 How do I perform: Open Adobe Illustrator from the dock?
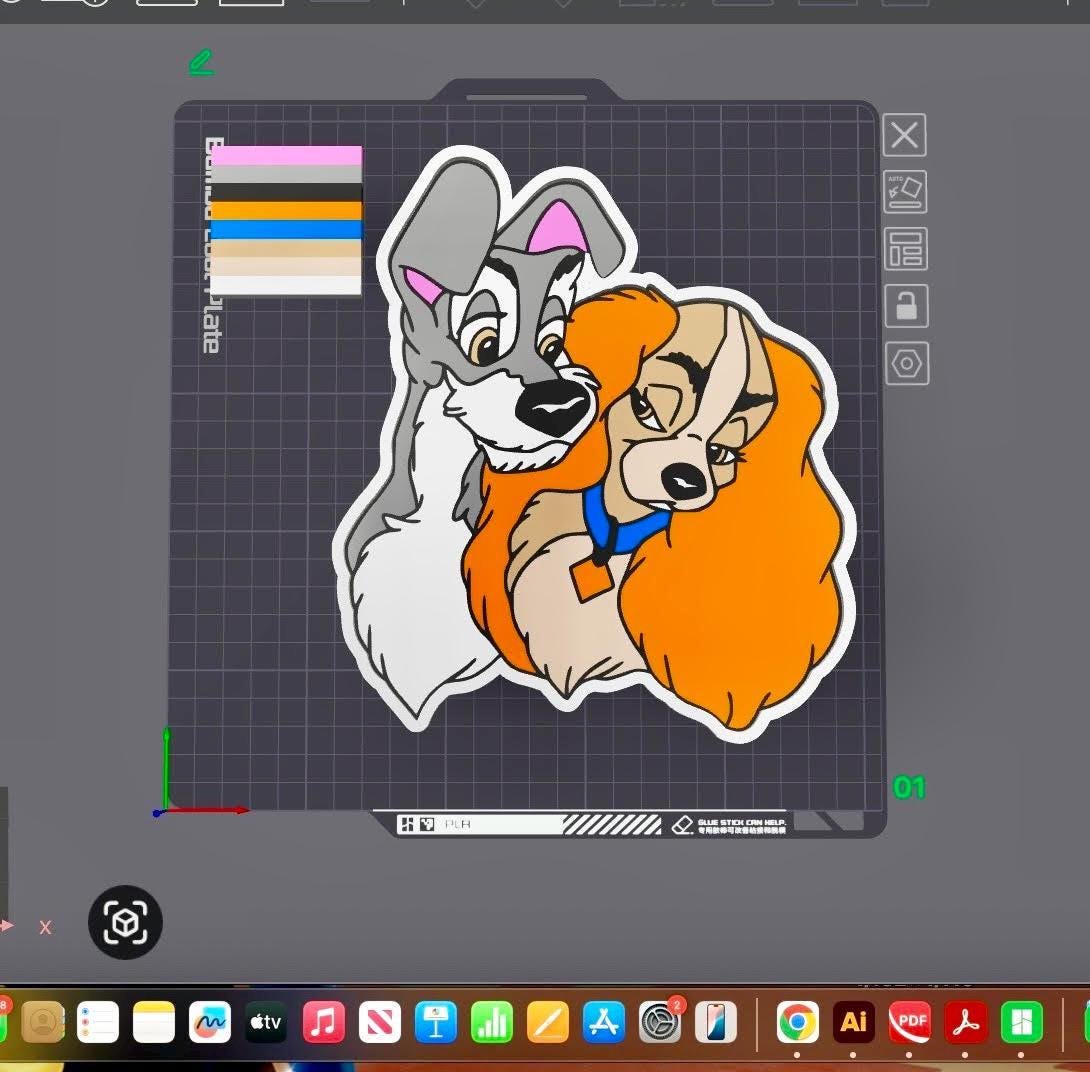click(x=854, y=1022)
